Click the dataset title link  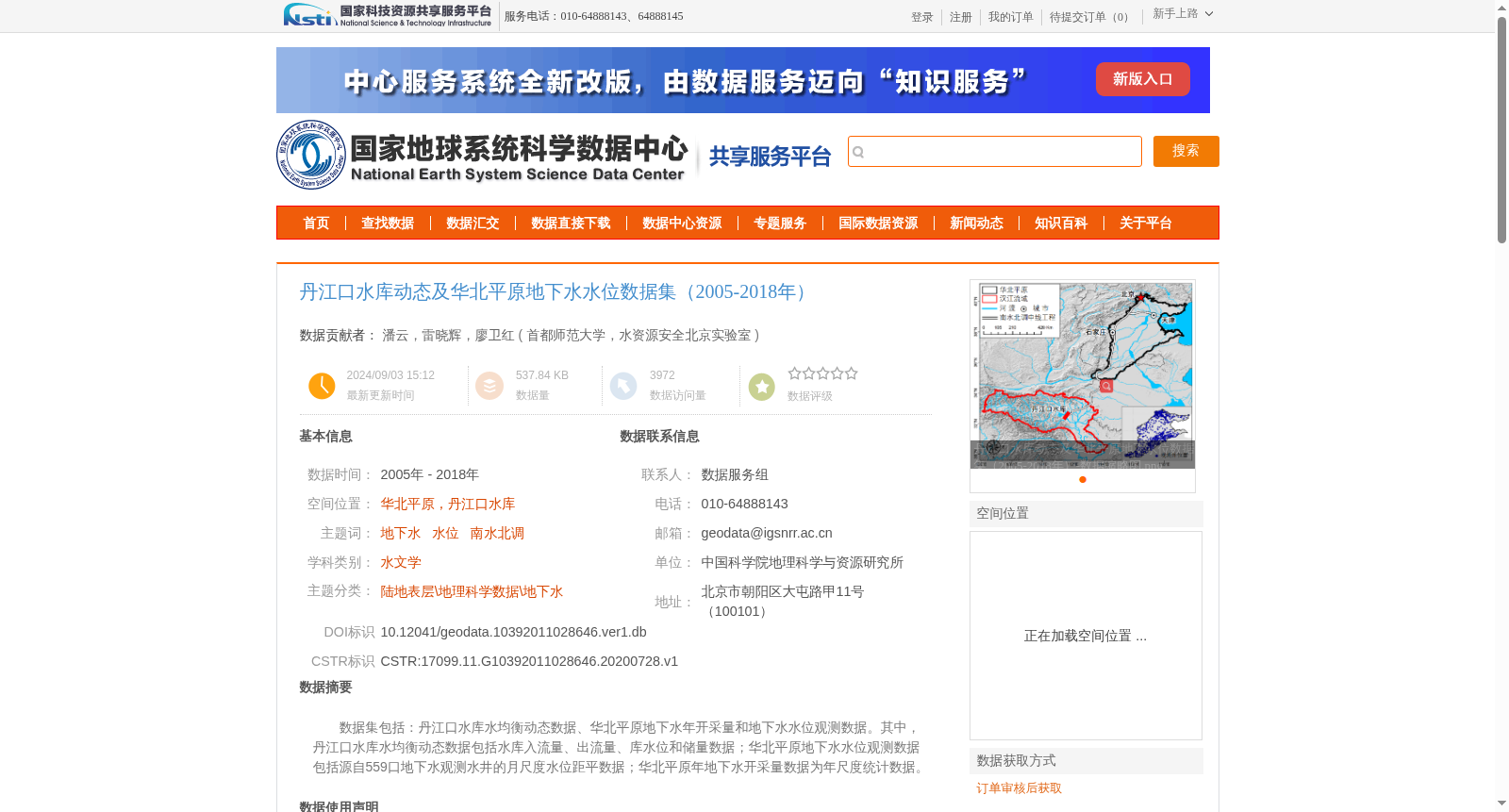tap(557, 292)
